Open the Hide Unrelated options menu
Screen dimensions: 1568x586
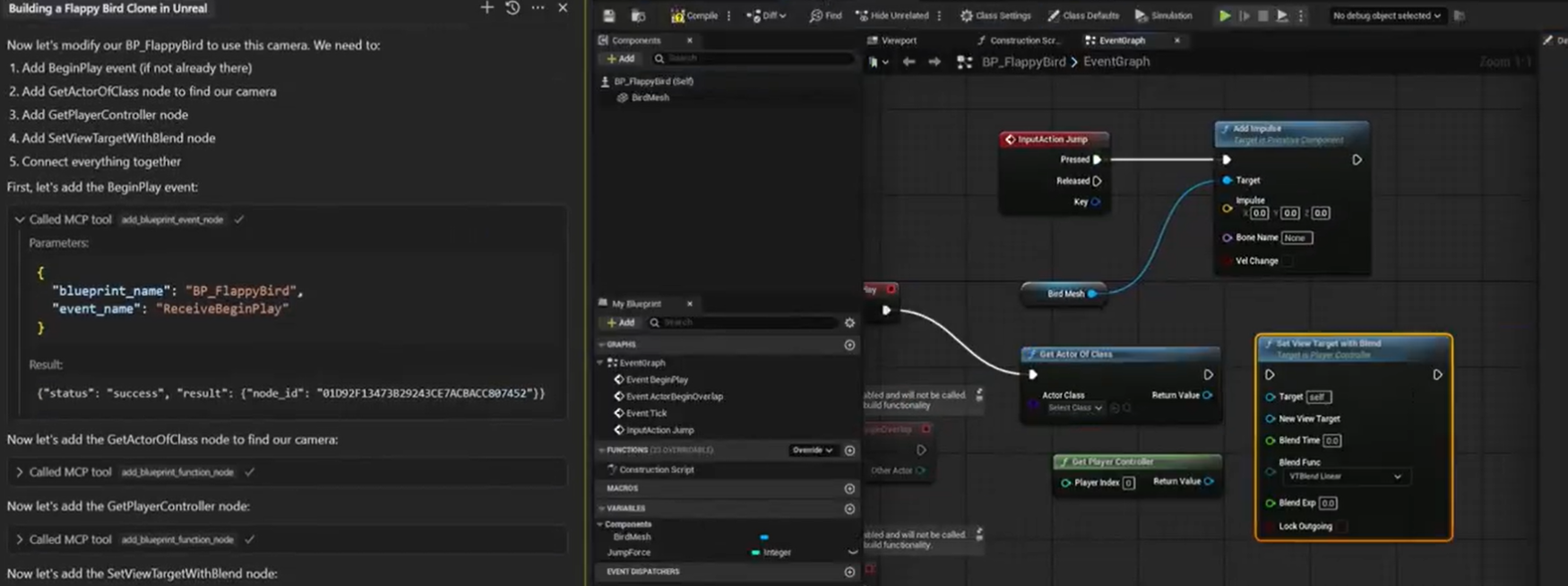pyautogui.click(x=939, y=15)
